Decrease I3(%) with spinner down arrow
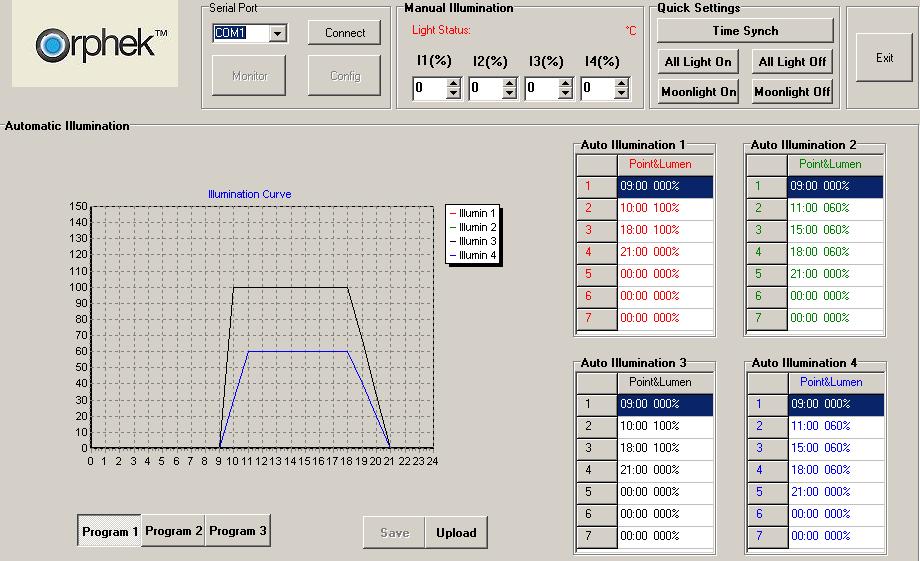 coord(566,94)
